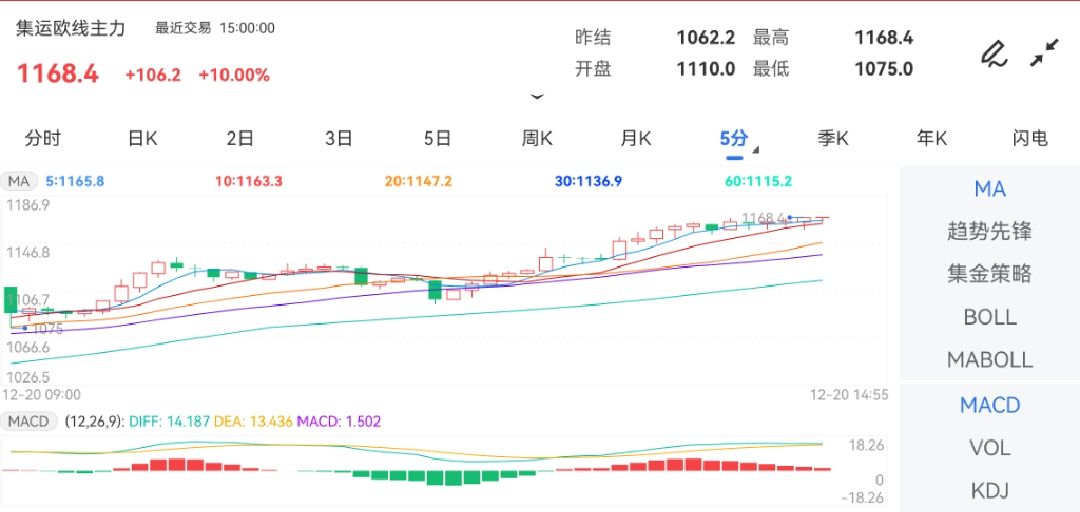Viewport: 1080px width, 512px height.
Task: Switch to the 日K tab
Action: [x=143, y=139]
